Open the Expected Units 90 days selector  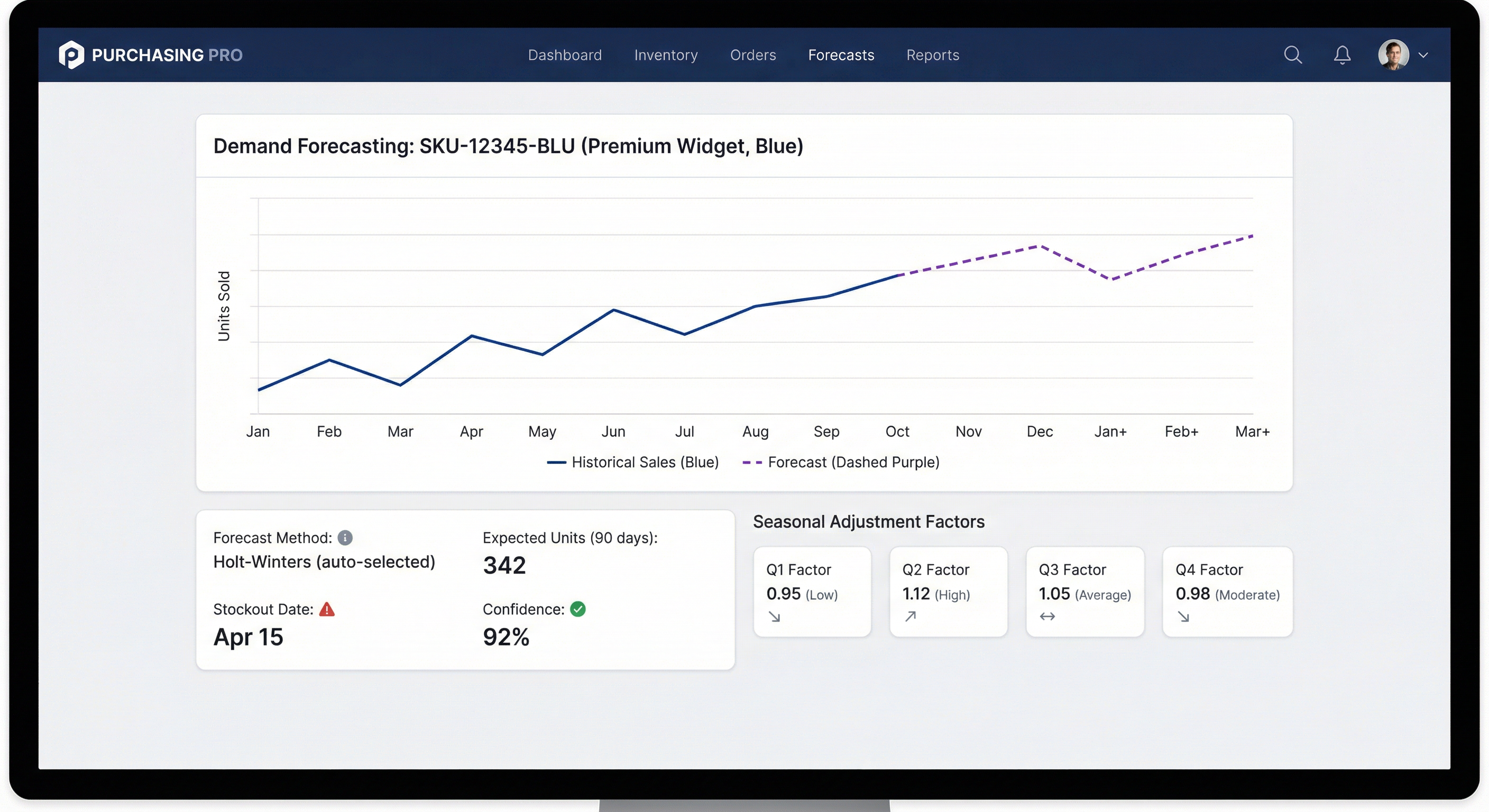(569, 538)
